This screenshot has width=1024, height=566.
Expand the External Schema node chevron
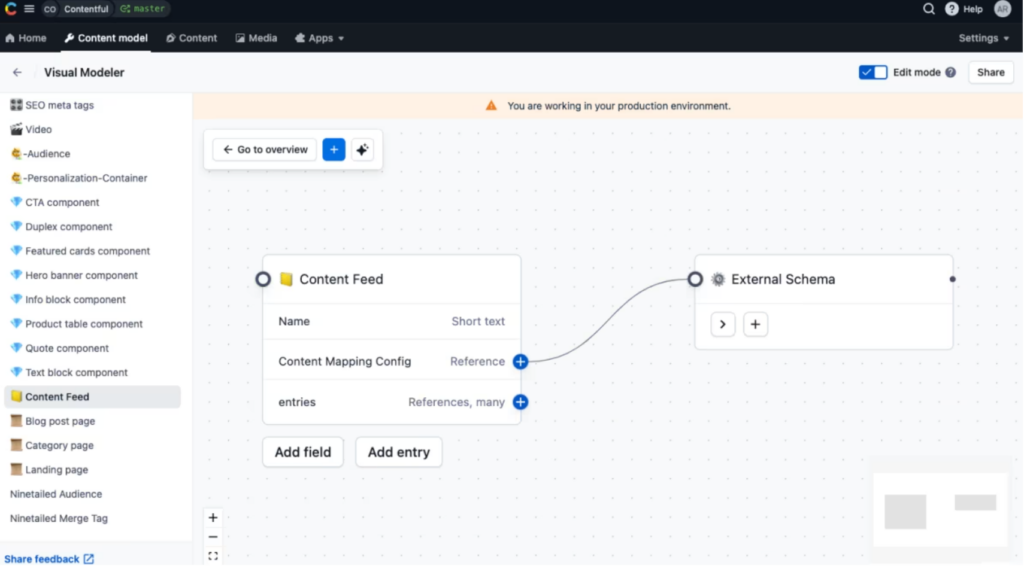pyautogui.click(x=723, y=324)
